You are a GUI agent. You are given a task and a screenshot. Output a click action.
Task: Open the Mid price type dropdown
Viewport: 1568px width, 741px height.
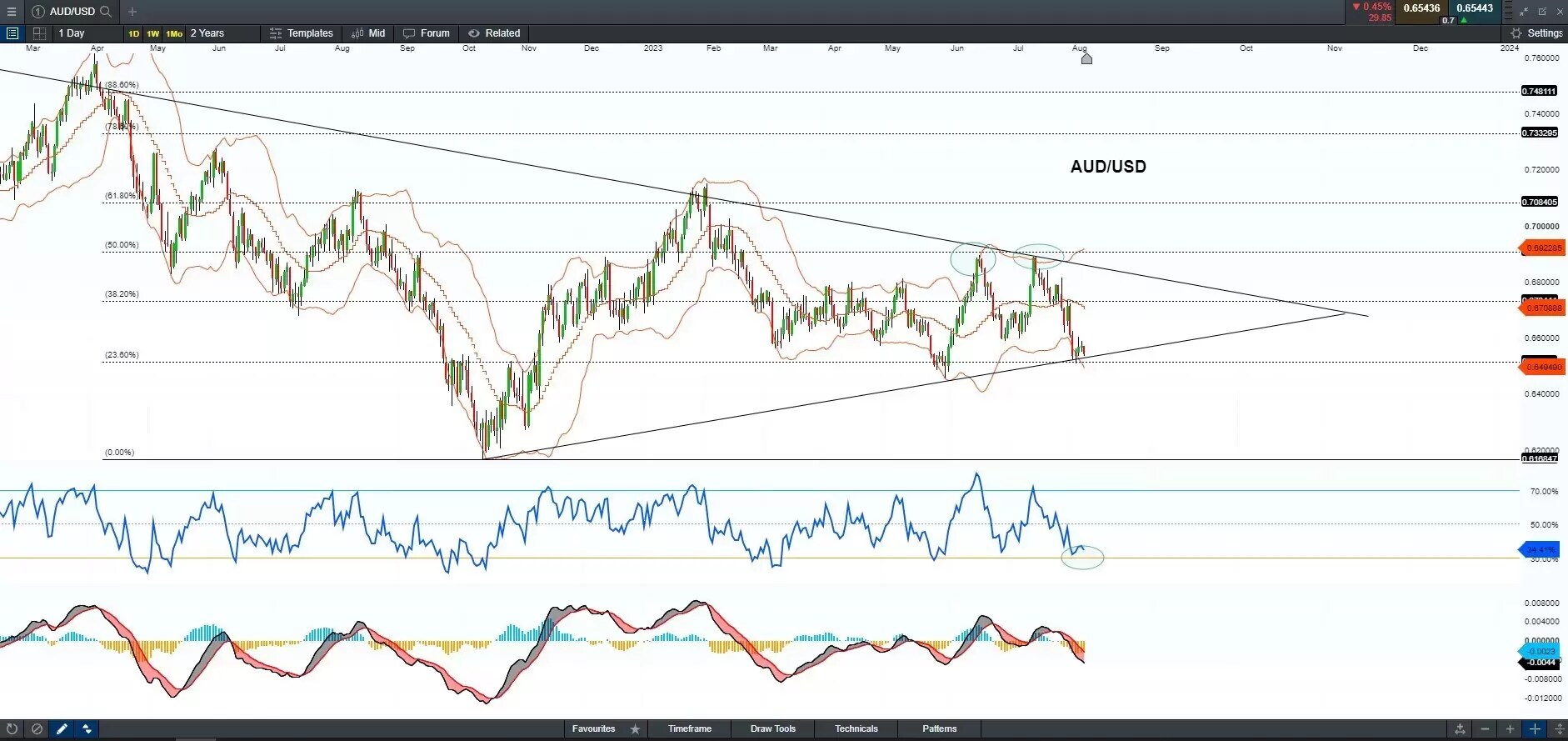click(x=368, y=33)
